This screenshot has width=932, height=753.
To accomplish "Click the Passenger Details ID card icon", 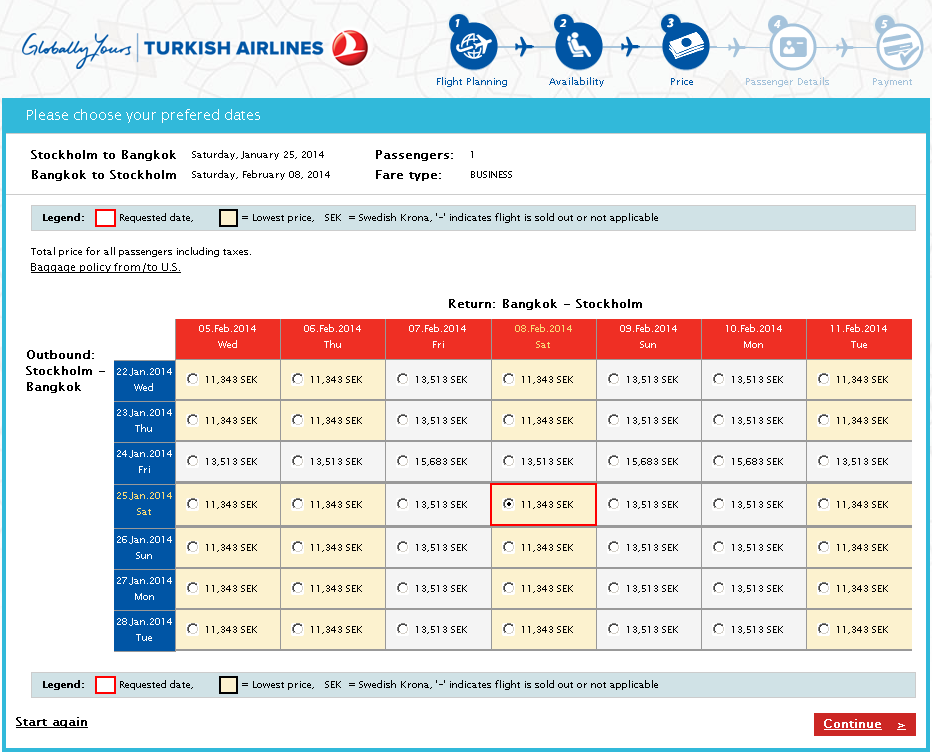I will (792, 46).
